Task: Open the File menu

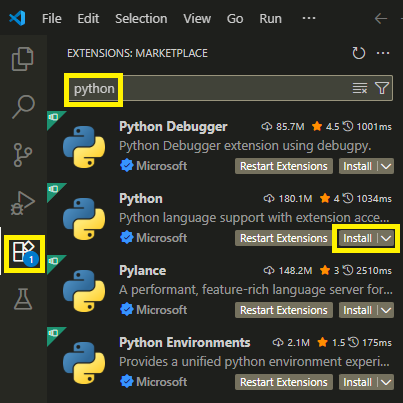Action: pos(52,19)
